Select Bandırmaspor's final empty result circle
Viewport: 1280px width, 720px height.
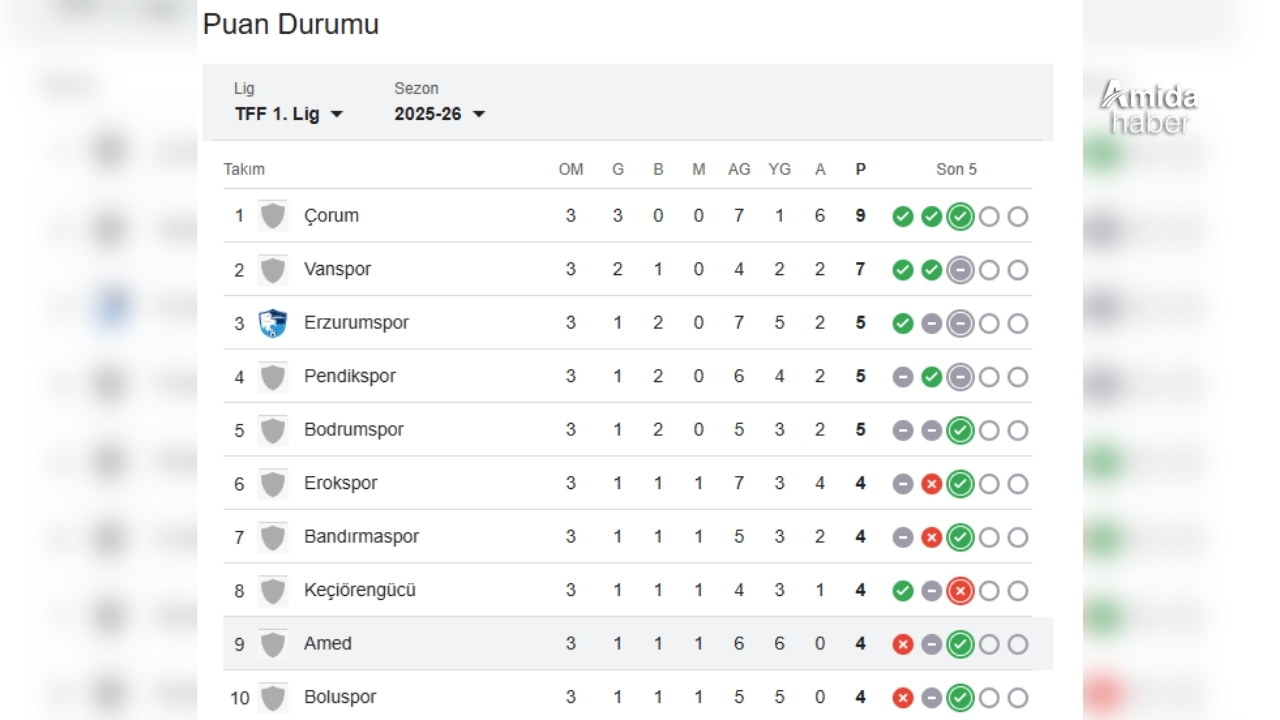click(x=1018, y=538)
